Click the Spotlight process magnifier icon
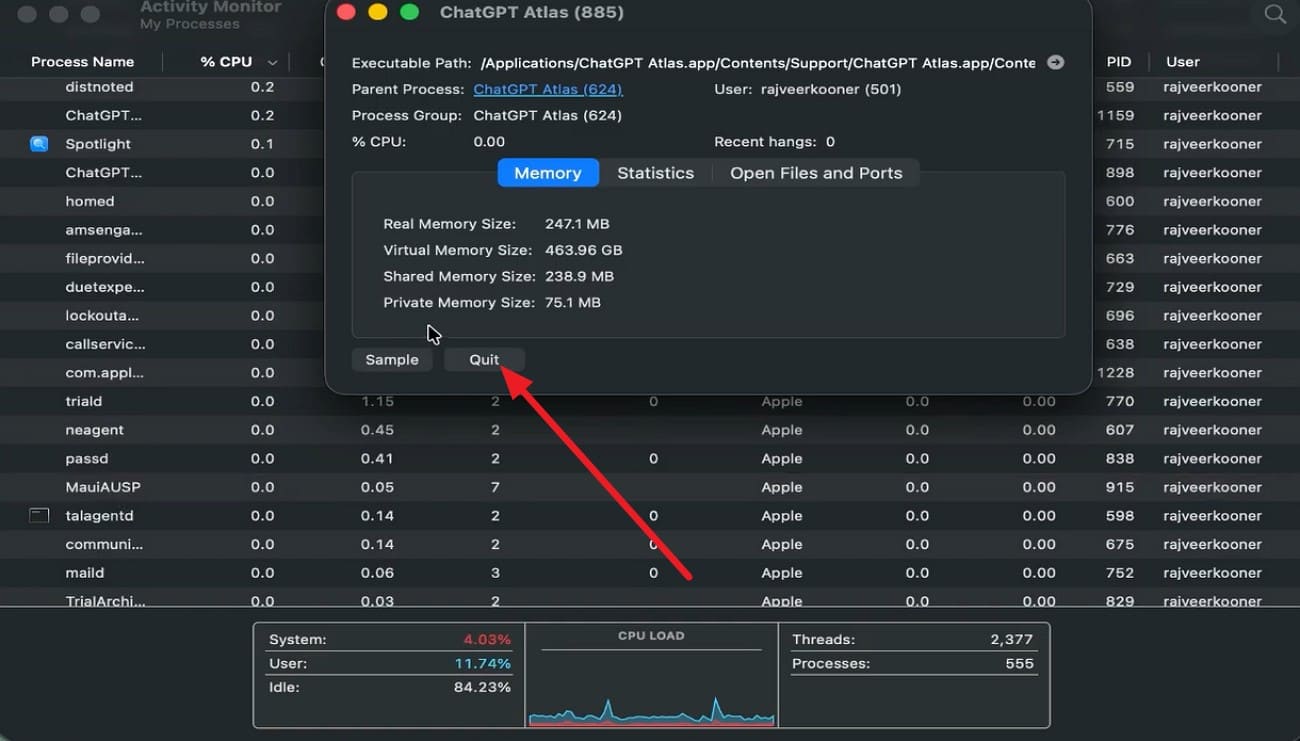Screen dimensions: 1300x741 coord(39,144)
